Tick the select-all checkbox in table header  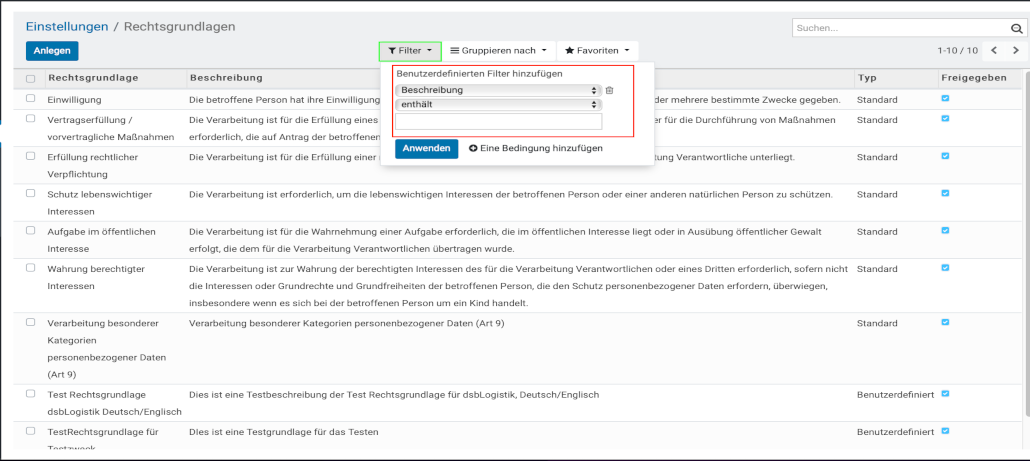point(31,78)
